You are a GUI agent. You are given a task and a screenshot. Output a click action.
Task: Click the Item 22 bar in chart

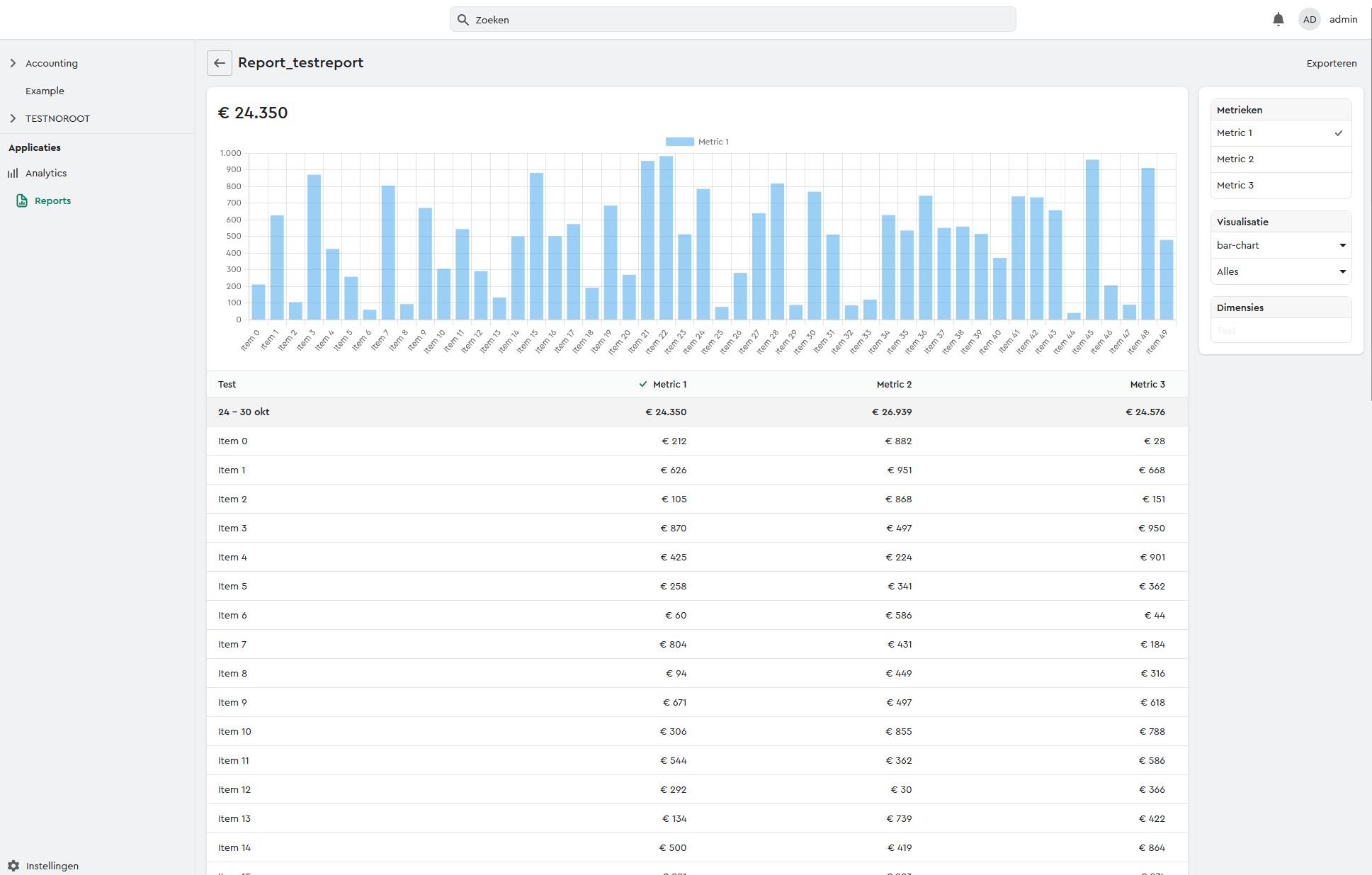pyautogui.click(x=666, y=237)
